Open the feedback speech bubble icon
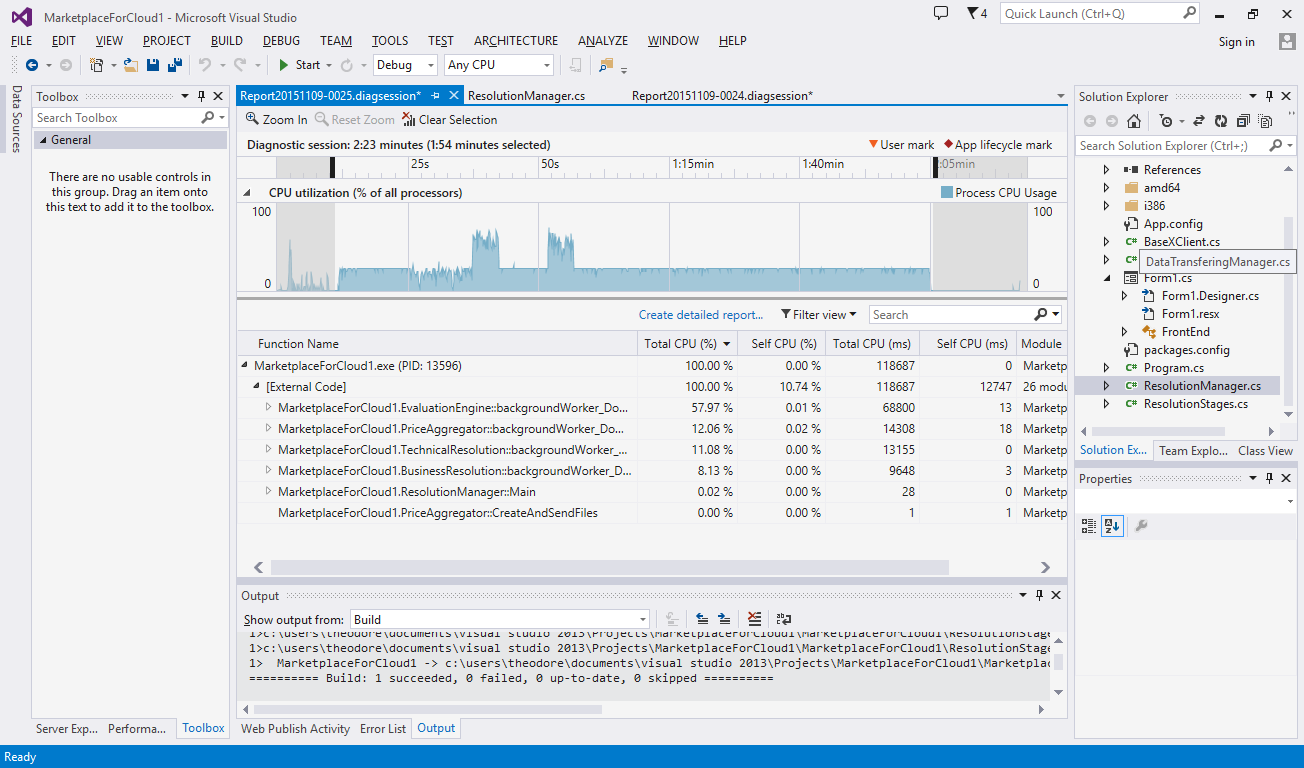The image size is (1304, 768). (940, 13)
